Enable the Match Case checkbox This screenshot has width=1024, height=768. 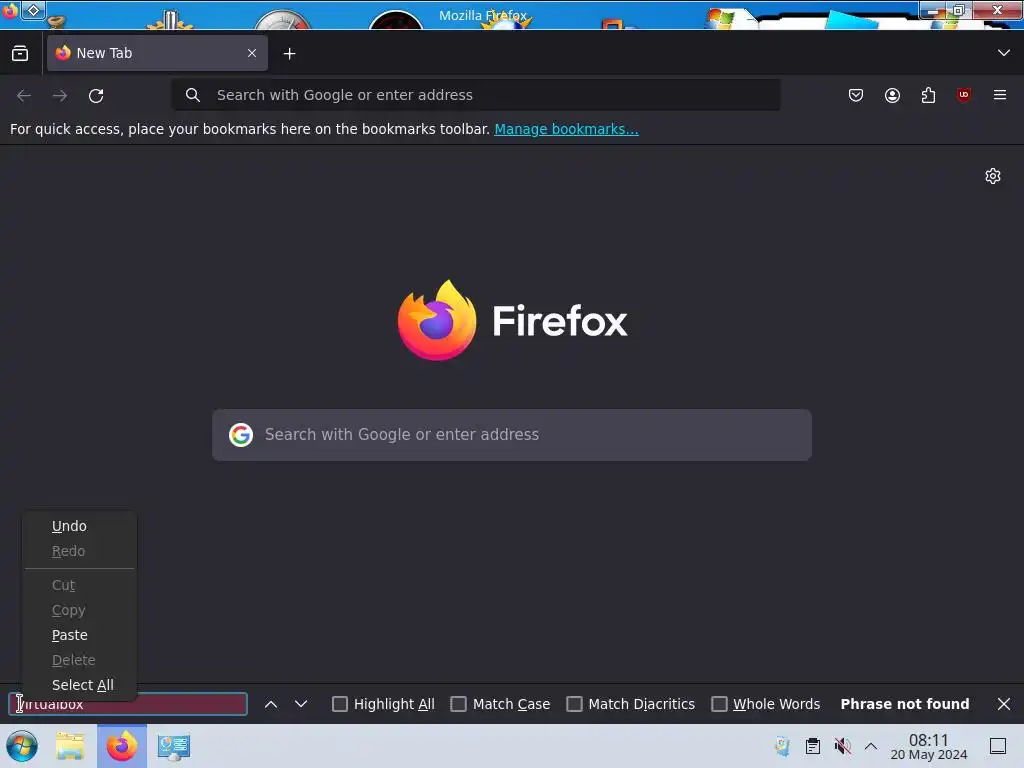tap(458, 704)
